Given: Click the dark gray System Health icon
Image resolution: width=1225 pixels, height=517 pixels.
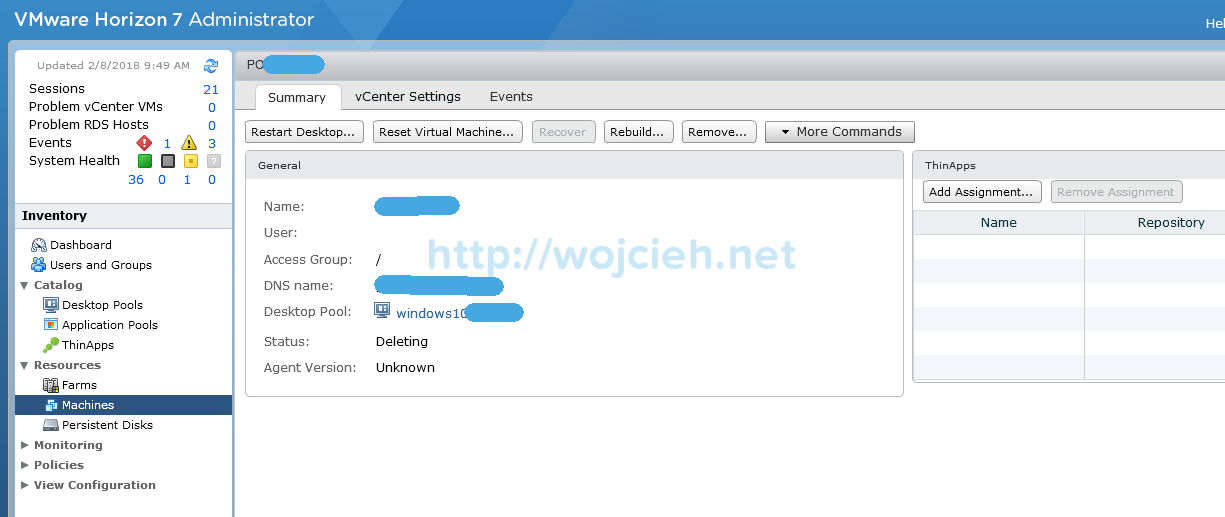Looking at the screenshot, I should coord(167,161).
